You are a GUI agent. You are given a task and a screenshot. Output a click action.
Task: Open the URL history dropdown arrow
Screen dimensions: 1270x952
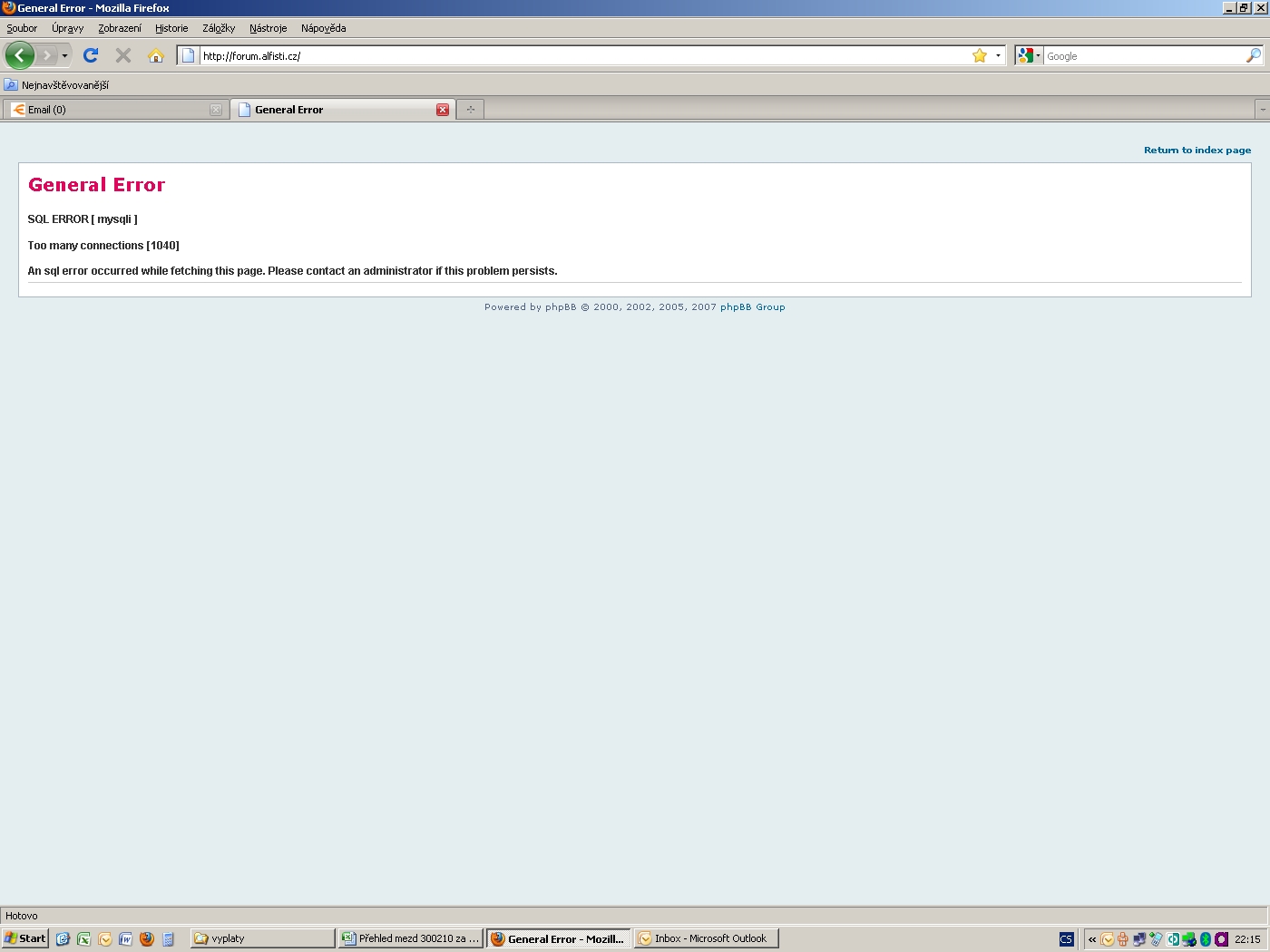pos(998,55)
